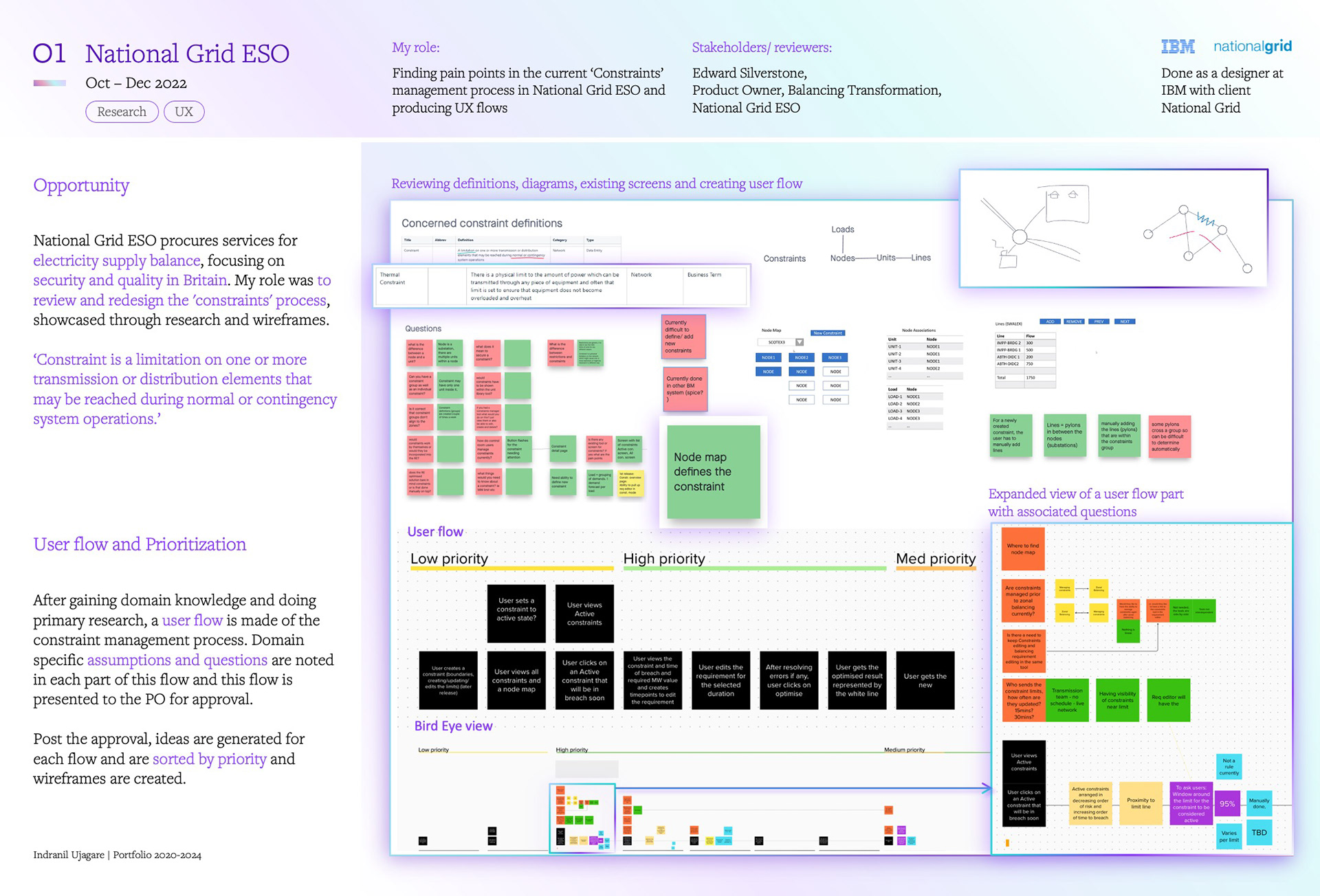
Task: Click the 'Med priority' heading in User flow
Action: pos(936,559)
